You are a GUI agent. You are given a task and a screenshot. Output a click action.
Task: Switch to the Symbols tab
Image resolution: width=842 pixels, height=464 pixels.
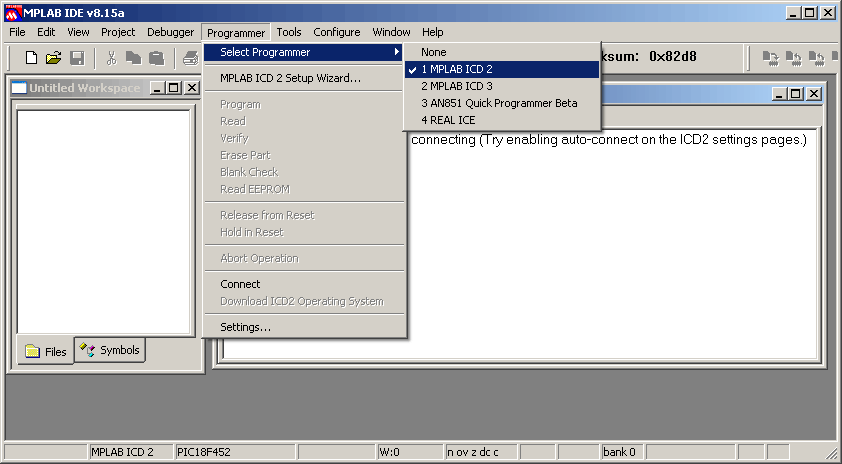pos(110,350)
